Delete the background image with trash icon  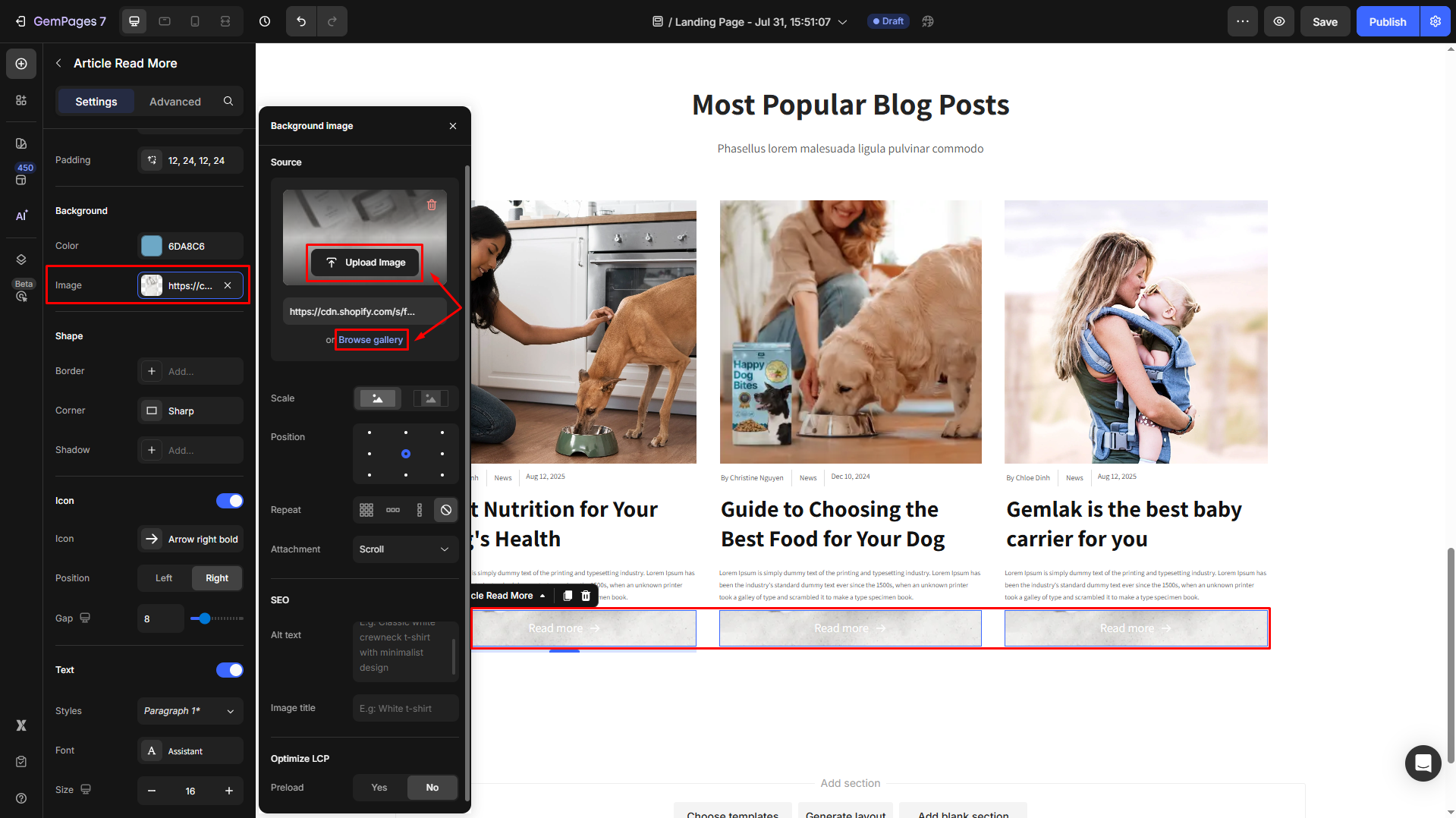click(x=432, y=205)
